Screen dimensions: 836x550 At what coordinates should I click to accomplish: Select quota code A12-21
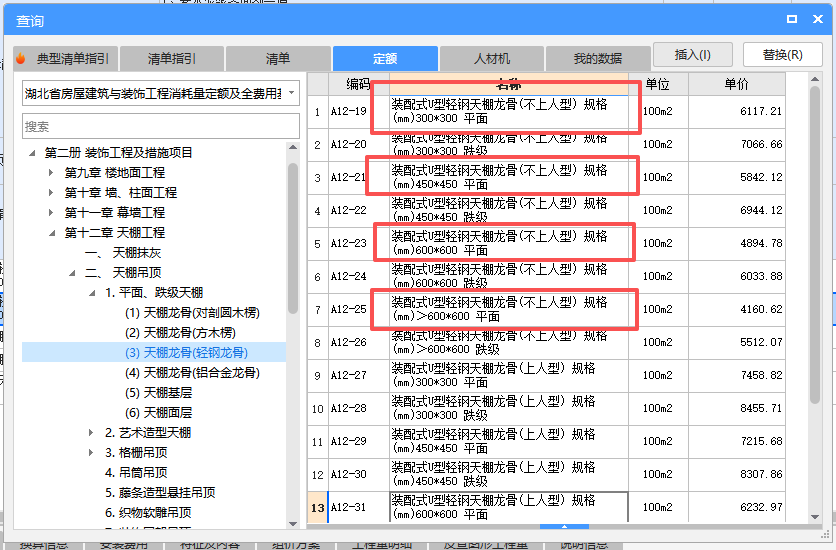(x=349, y=177)
